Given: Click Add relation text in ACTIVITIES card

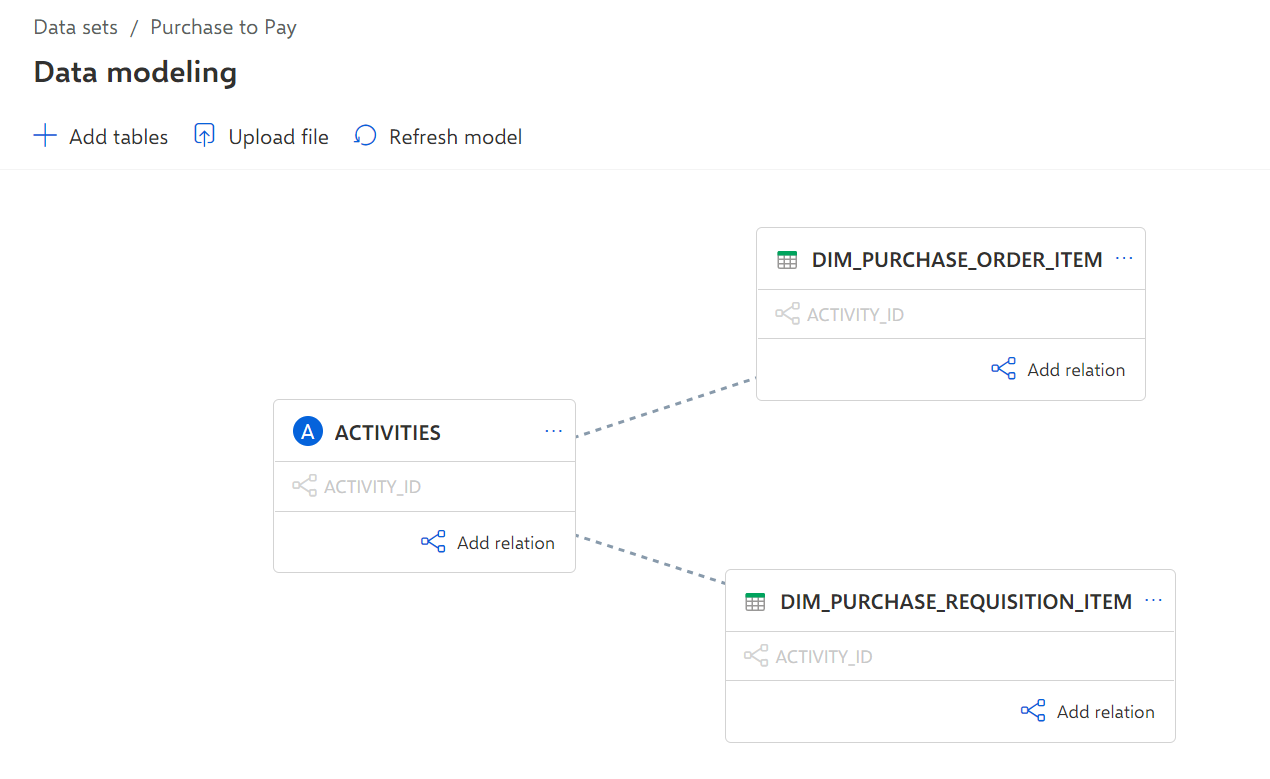Looking at the screenshot, I should [x=506, y=543].
